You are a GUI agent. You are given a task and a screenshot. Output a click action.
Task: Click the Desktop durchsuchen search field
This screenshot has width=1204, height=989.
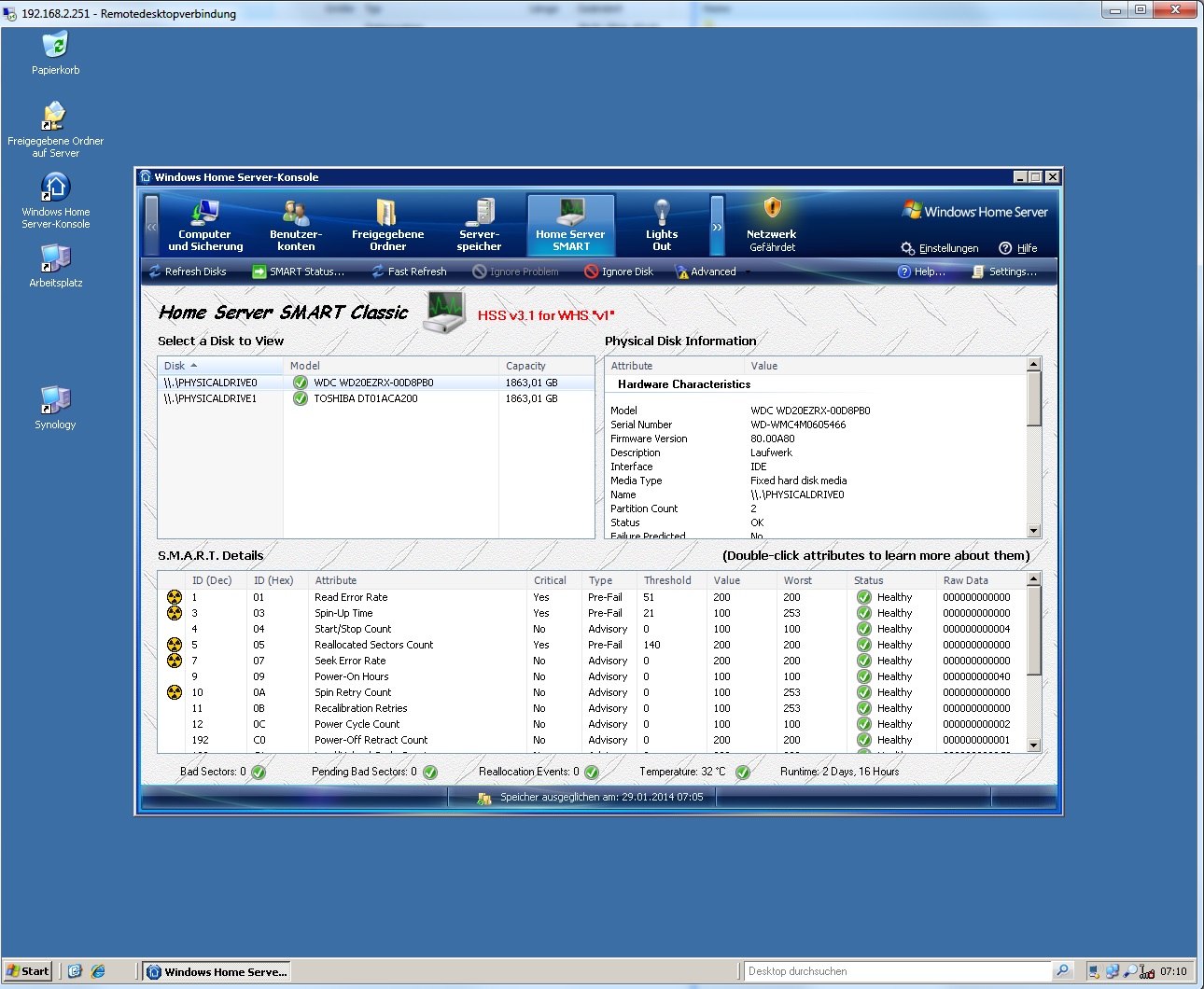pyautogui.click(x=898, y=971)
